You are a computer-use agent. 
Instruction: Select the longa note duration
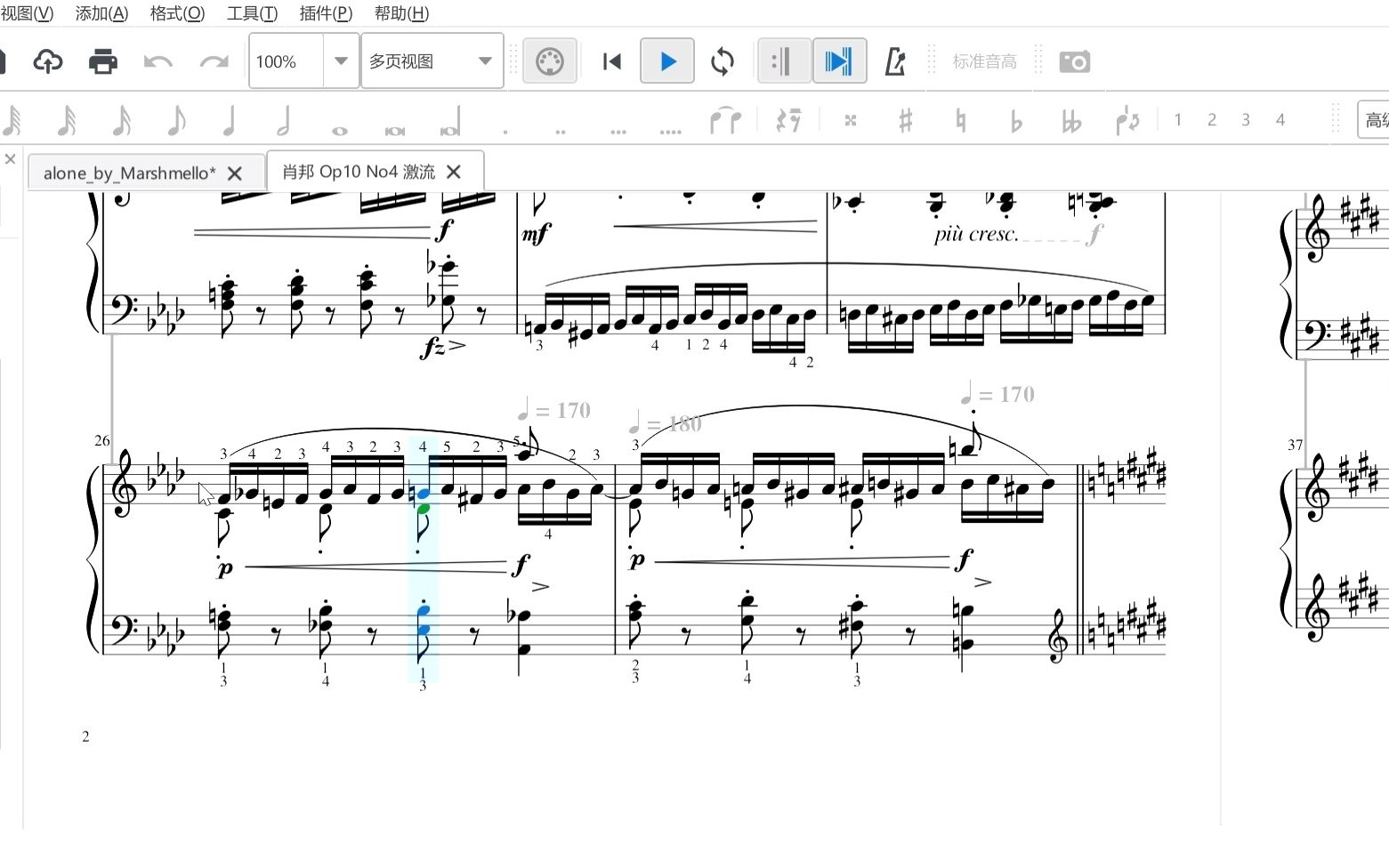[x=450, y=122]
